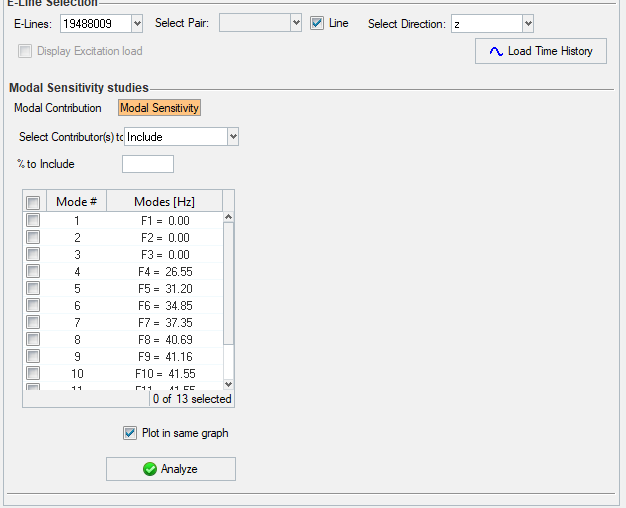The height and width of the screenshot is (508, 626).
Task: Toggle the Line checkbox
Action: (317, 23)
